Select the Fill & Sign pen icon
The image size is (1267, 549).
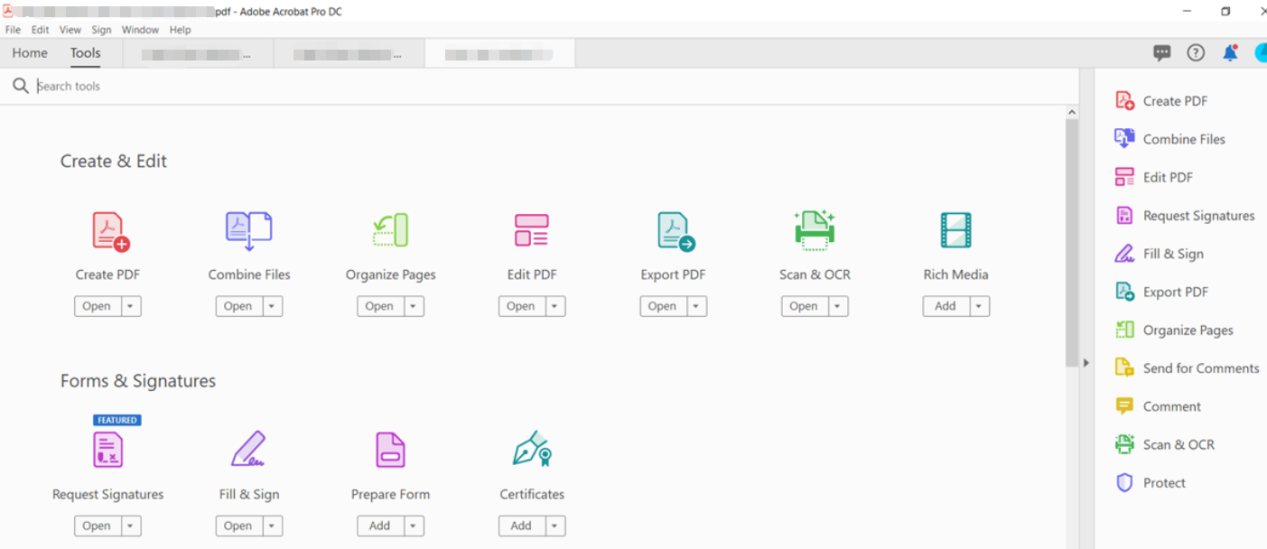(x=248, y=450)
